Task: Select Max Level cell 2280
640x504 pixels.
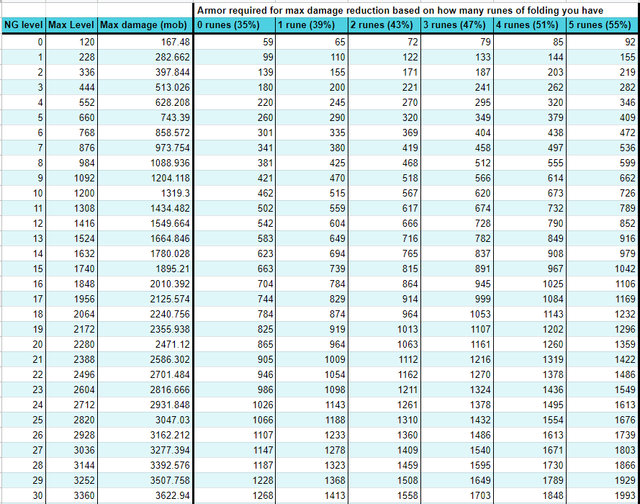Action: (71, 344)
